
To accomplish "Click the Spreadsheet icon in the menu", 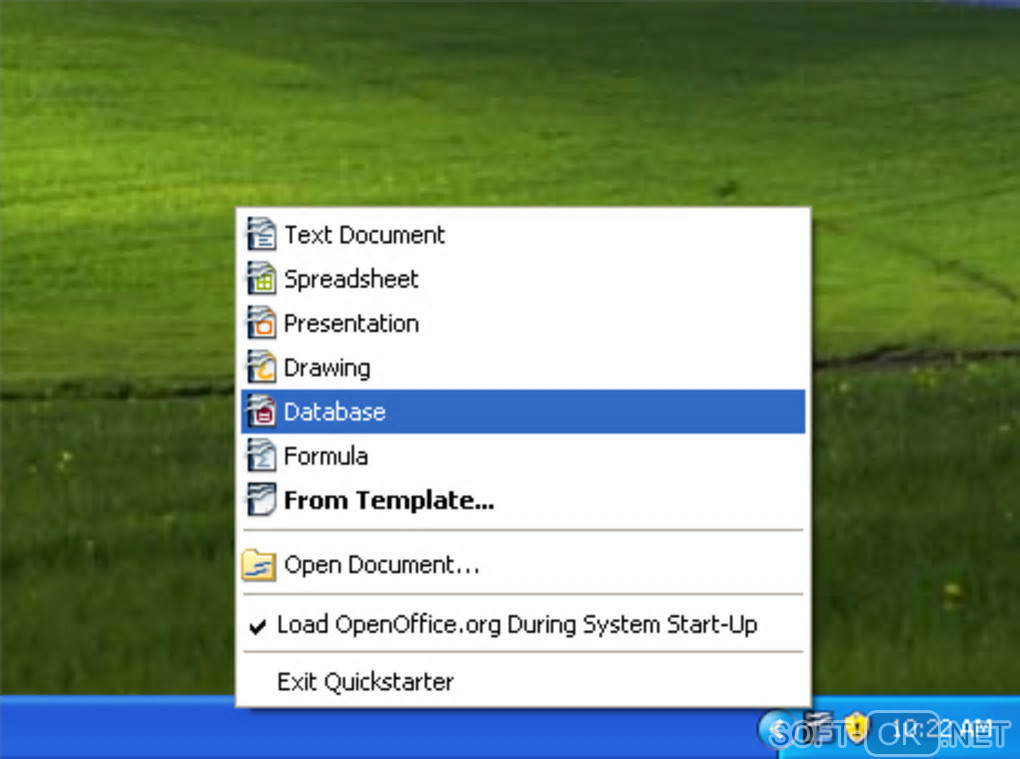I will [262, 279].
